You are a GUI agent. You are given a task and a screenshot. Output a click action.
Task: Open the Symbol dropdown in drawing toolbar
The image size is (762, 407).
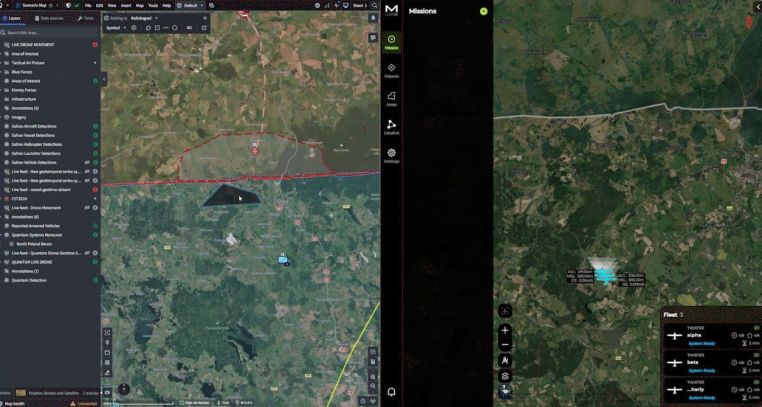click(116, 28)
